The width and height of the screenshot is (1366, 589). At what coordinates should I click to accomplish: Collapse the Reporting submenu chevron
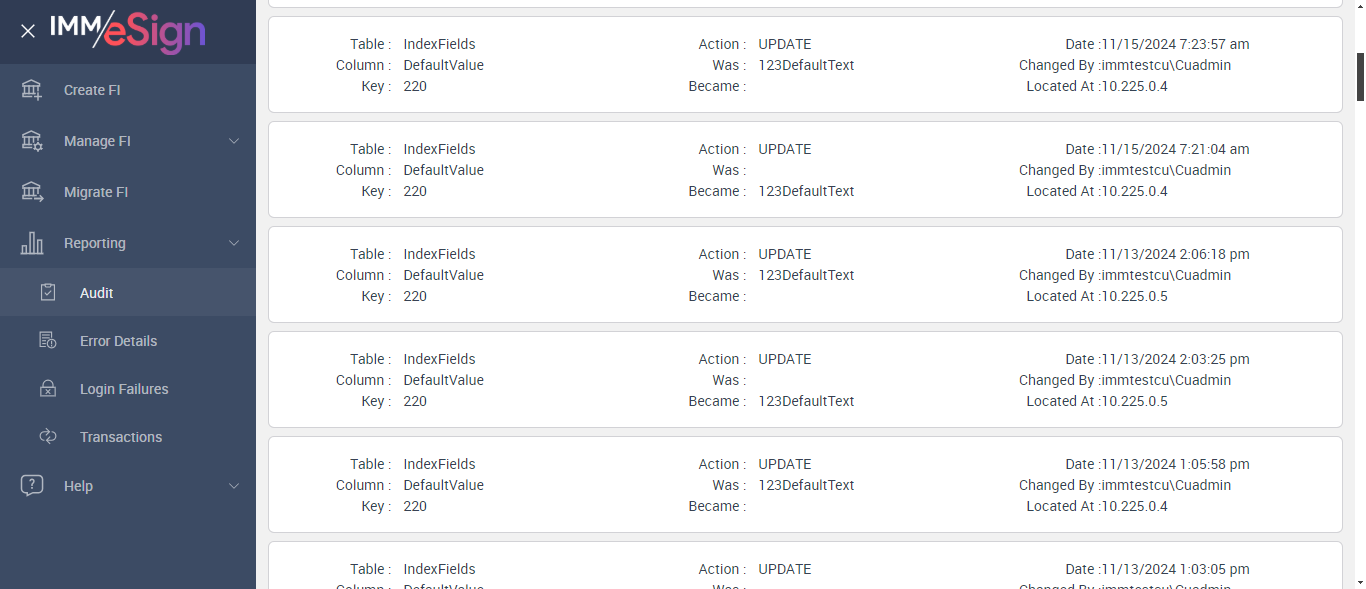point(234,243)
